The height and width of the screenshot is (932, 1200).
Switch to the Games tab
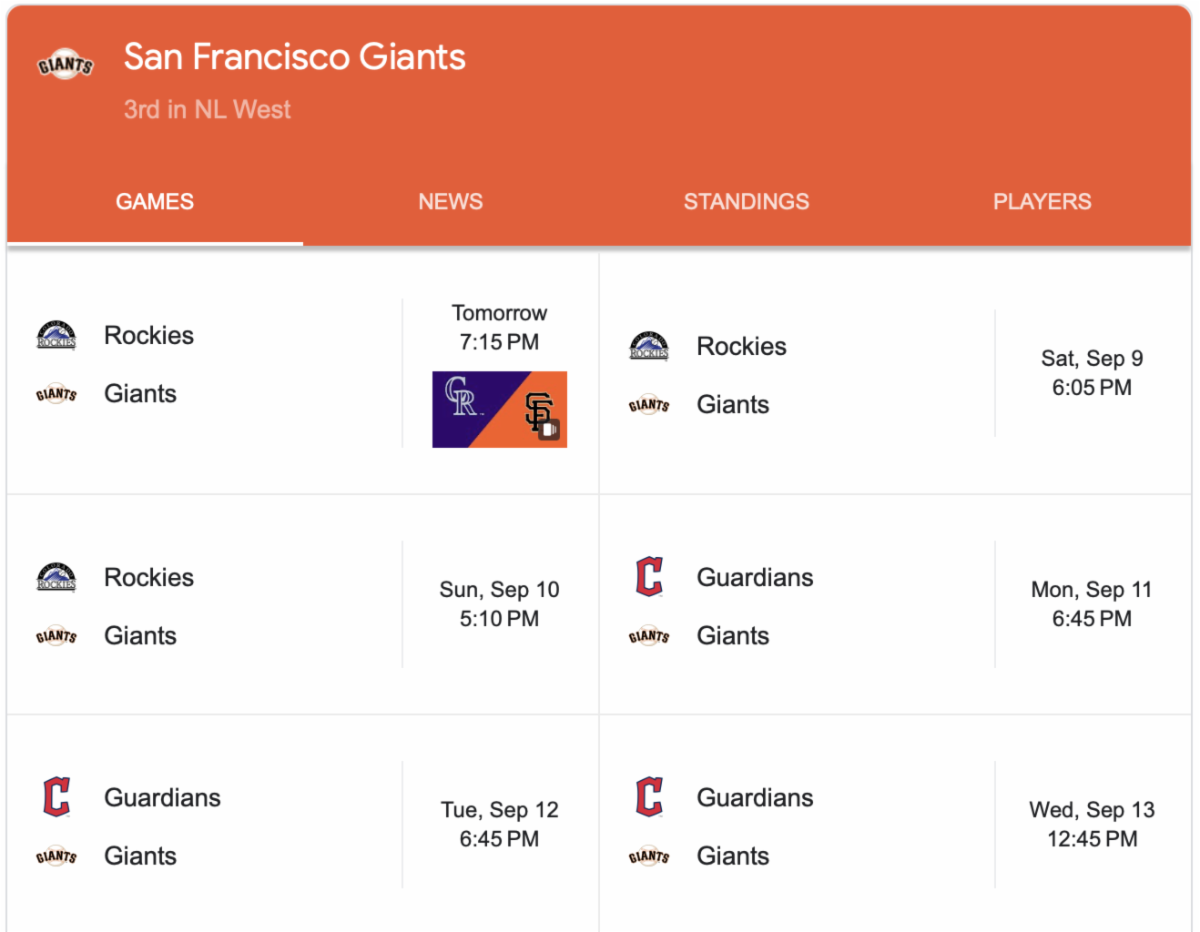(154, 202)
